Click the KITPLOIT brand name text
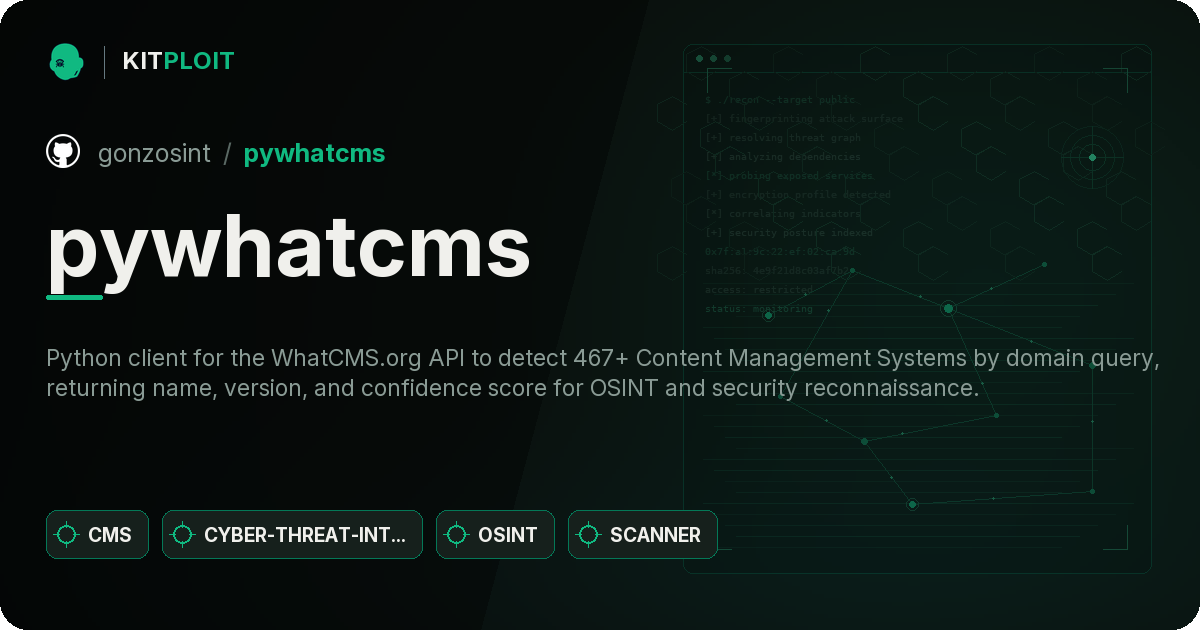The height and width of the screenshot is (630, 1200). (x=178, y=61)
